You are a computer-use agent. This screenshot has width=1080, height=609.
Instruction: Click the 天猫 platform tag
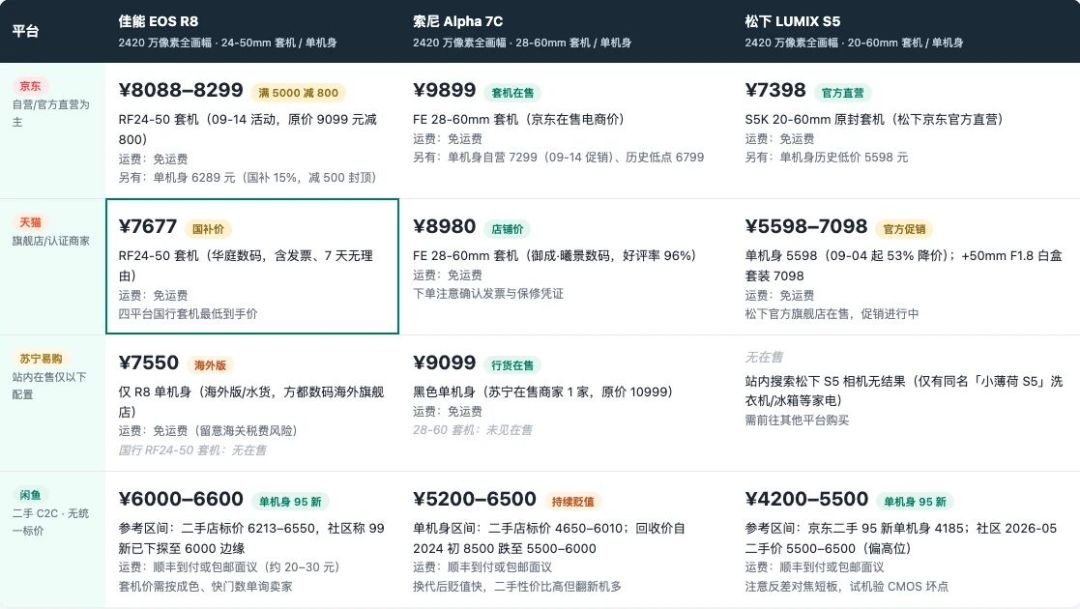click(30, 223)
